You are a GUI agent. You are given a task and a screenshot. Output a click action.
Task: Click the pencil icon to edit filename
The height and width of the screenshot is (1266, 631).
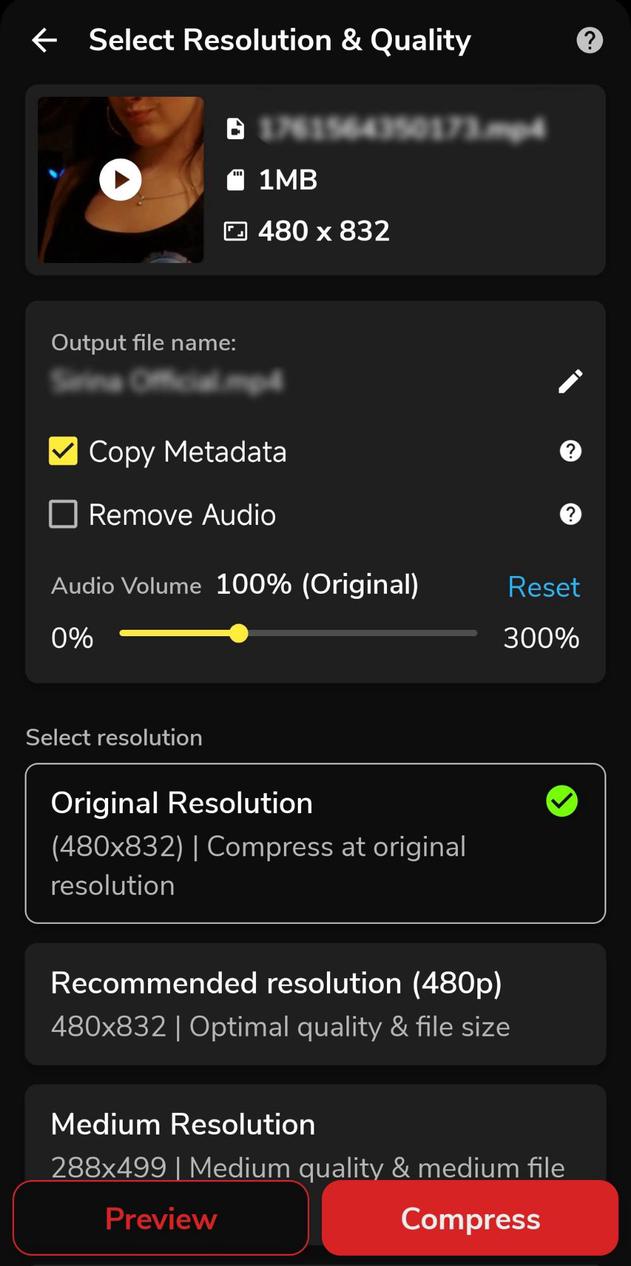coord(569,381)
